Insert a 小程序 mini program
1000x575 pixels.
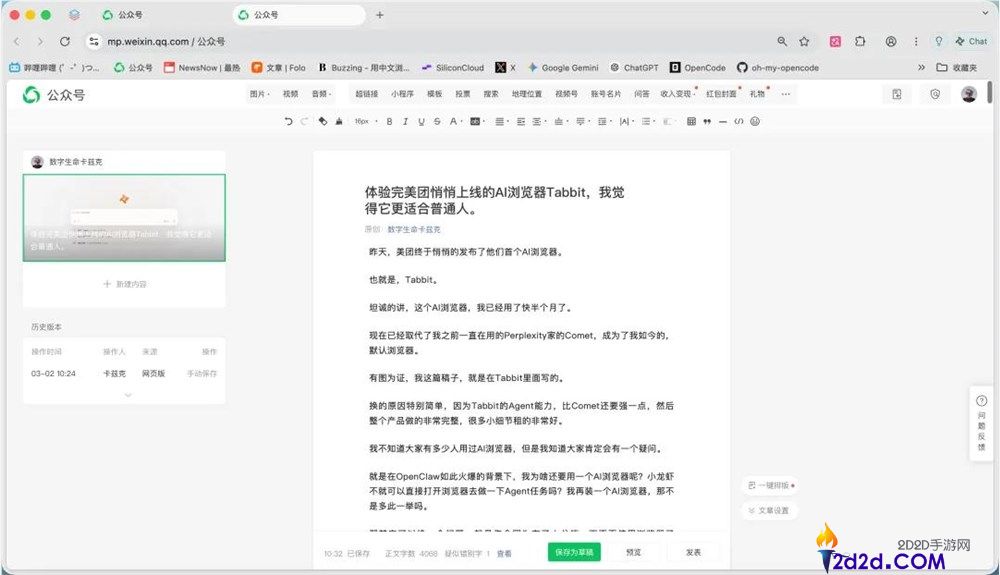click(402, 94)
